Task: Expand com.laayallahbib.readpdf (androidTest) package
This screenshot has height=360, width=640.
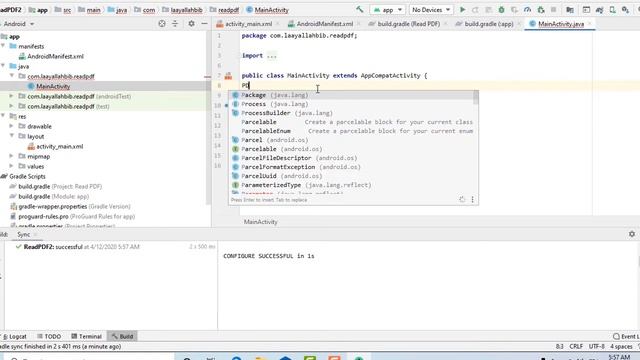Action: 11,96
